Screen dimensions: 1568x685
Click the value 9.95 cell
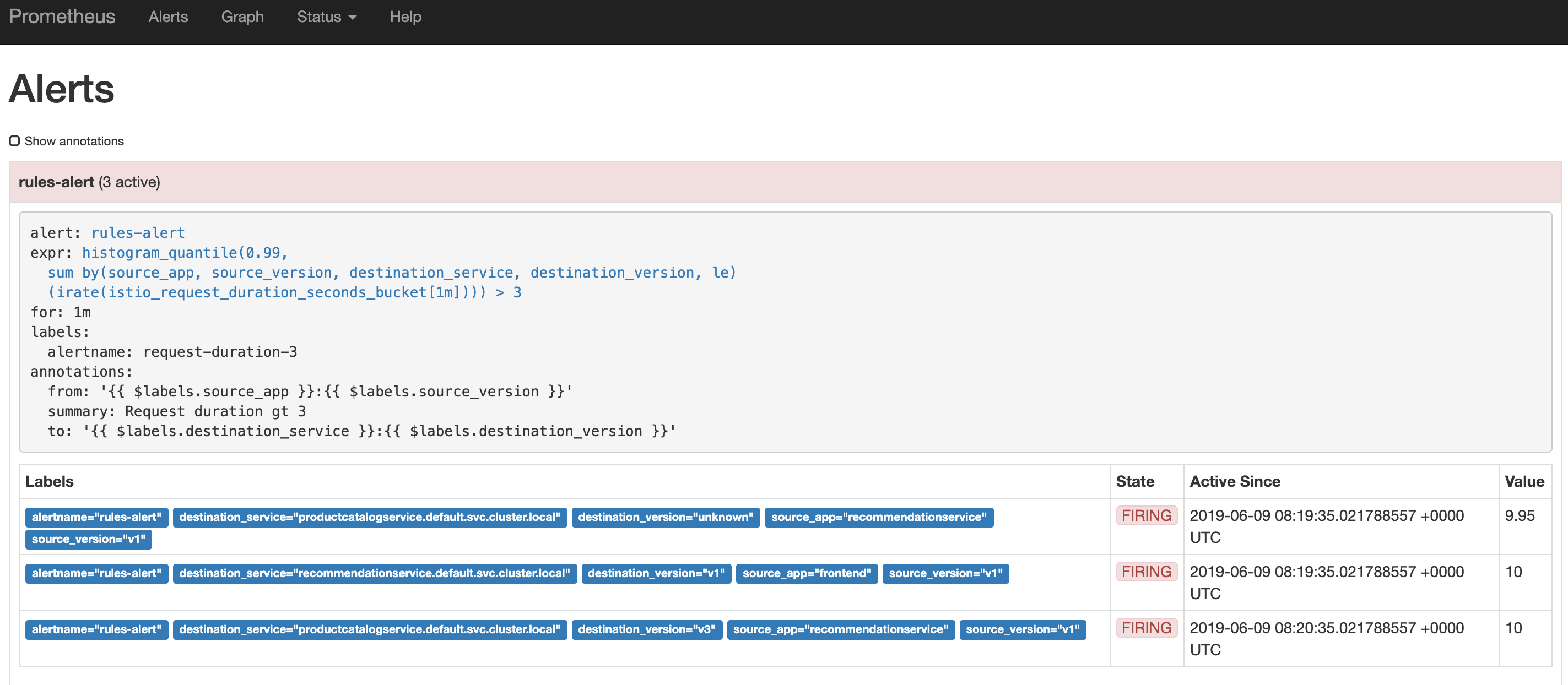click(1520, 516)
